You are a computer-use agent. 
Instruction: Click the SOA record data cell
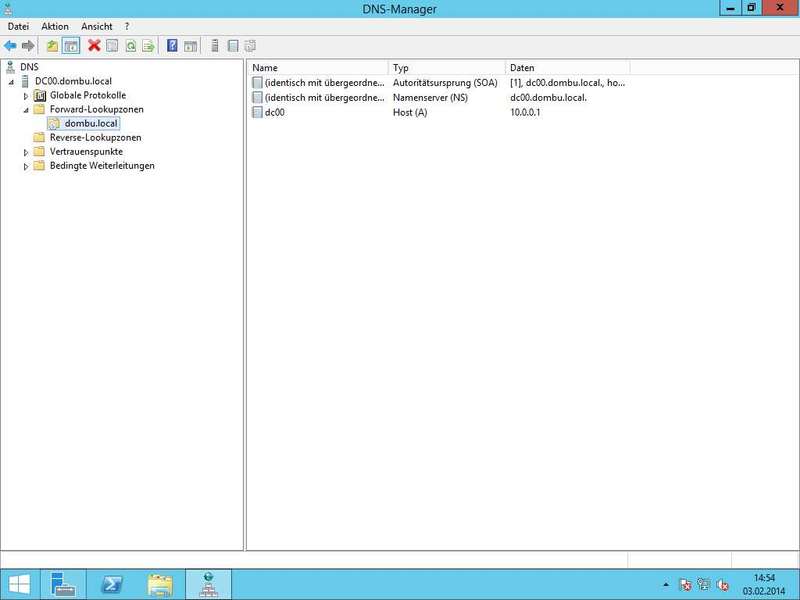(x=567, y=83)
